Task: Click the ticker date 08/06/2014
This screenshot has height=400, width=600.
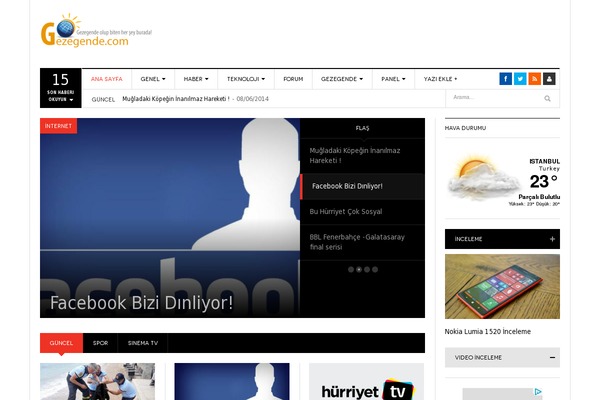Action: pyautogui.click(x=253, y=99)
